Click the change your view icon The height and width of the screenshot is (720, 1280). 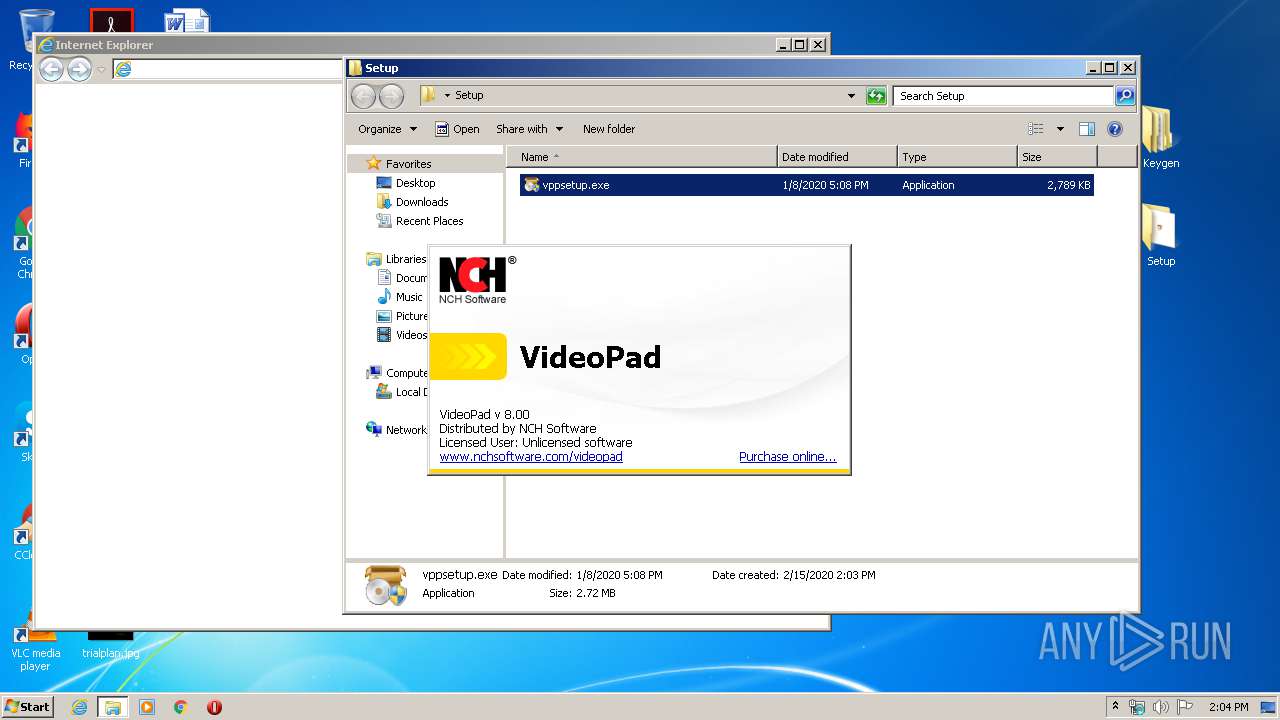tap(1036, 129)
